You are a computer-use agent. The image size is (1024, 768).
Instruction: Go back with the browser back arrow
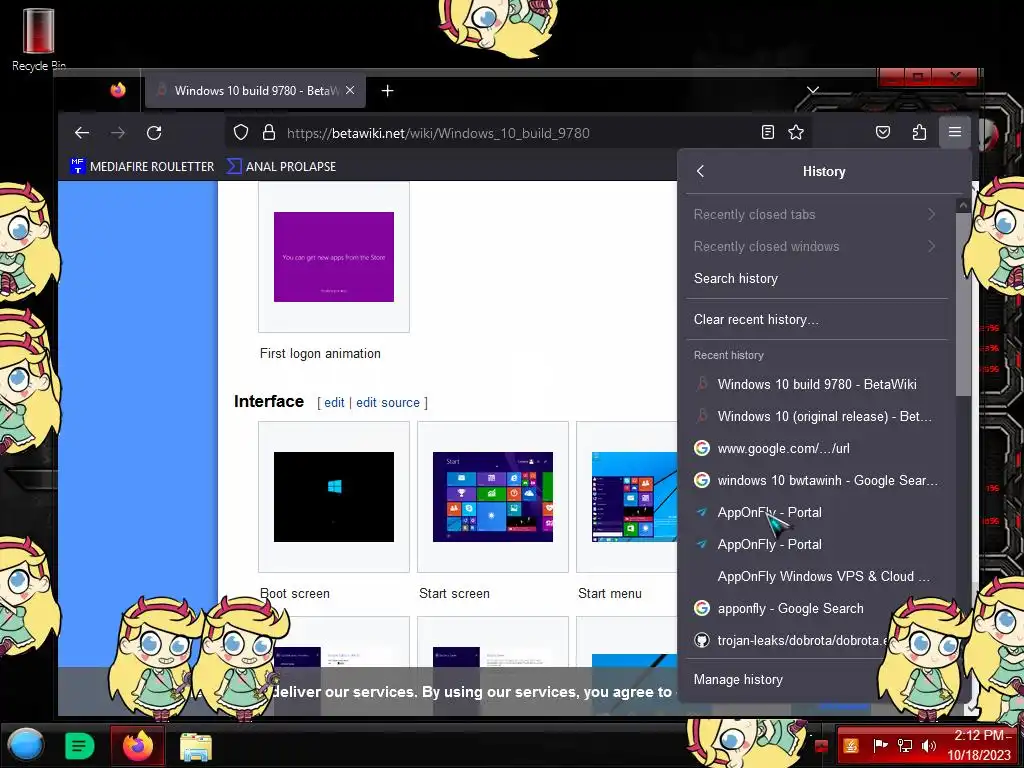(x=82, y=133)
